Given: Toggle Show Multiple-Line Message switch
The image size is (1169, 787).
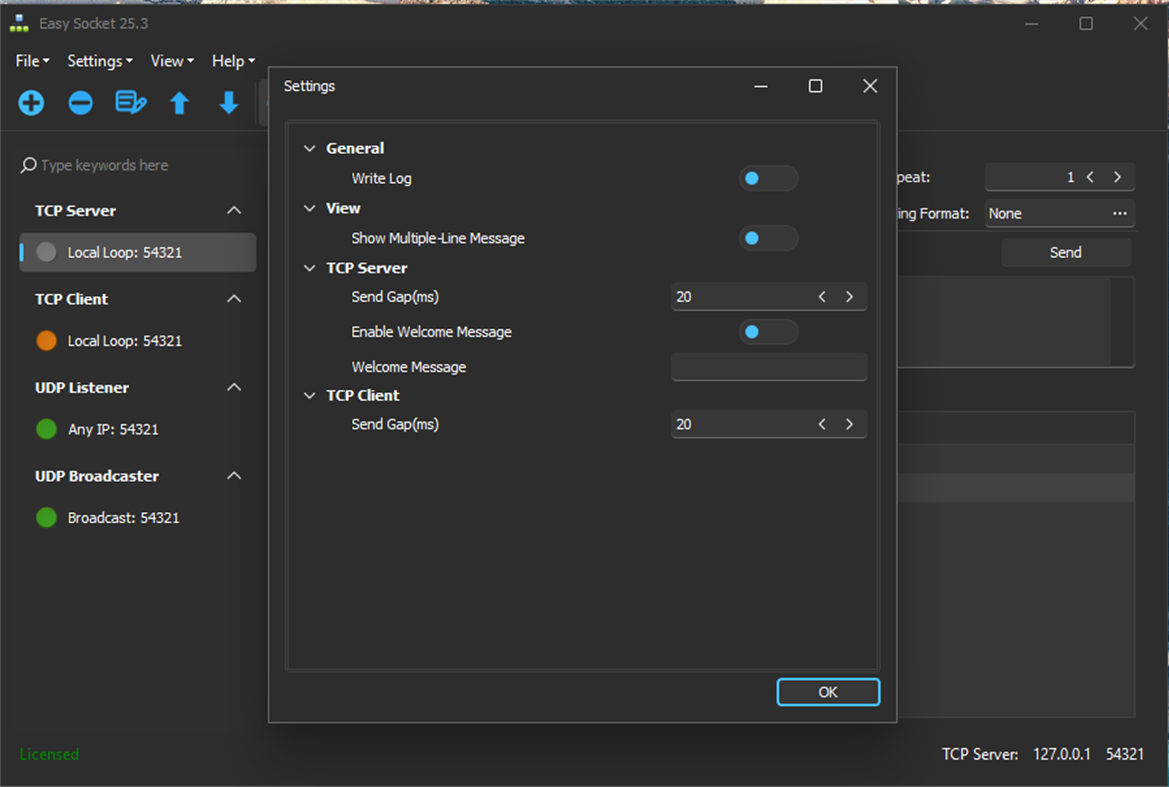Looking at the screenshot, I should 768,238.
